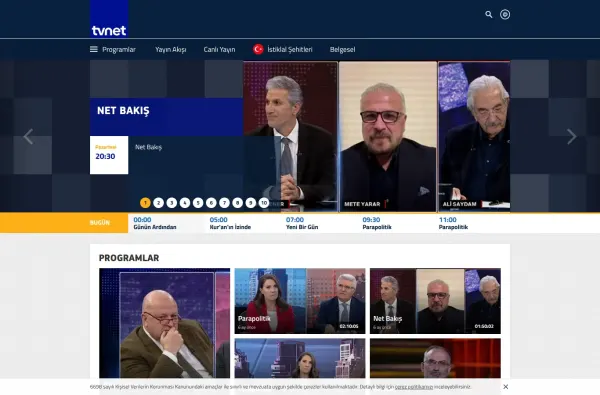Screen dimensions: 600x395
Task: Open the Programlar hamburger menu icon
Action: [94, 49]
